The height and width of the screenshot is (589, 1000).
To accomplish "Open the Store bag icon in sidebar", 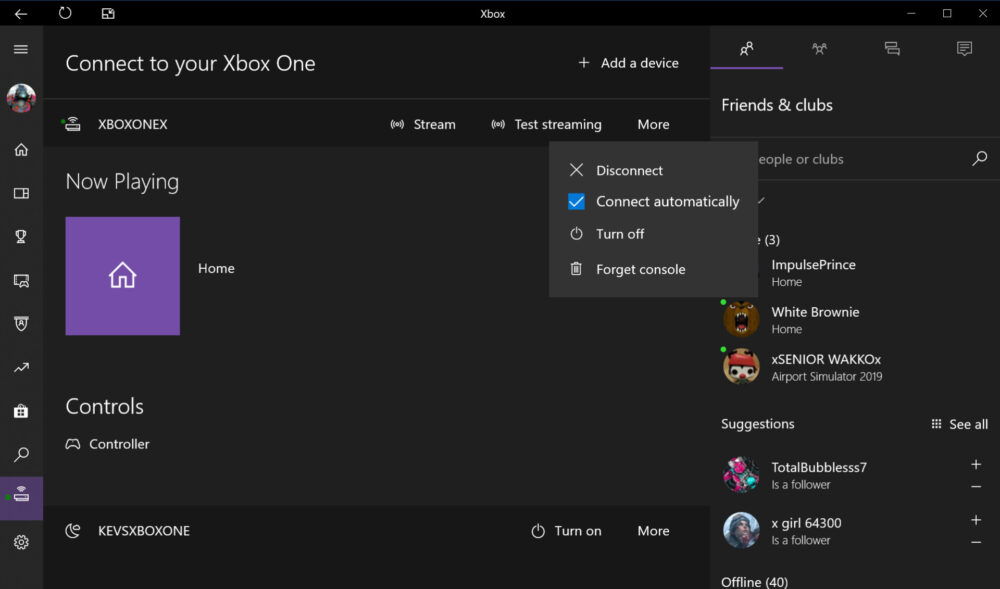I will click(21, 410).
